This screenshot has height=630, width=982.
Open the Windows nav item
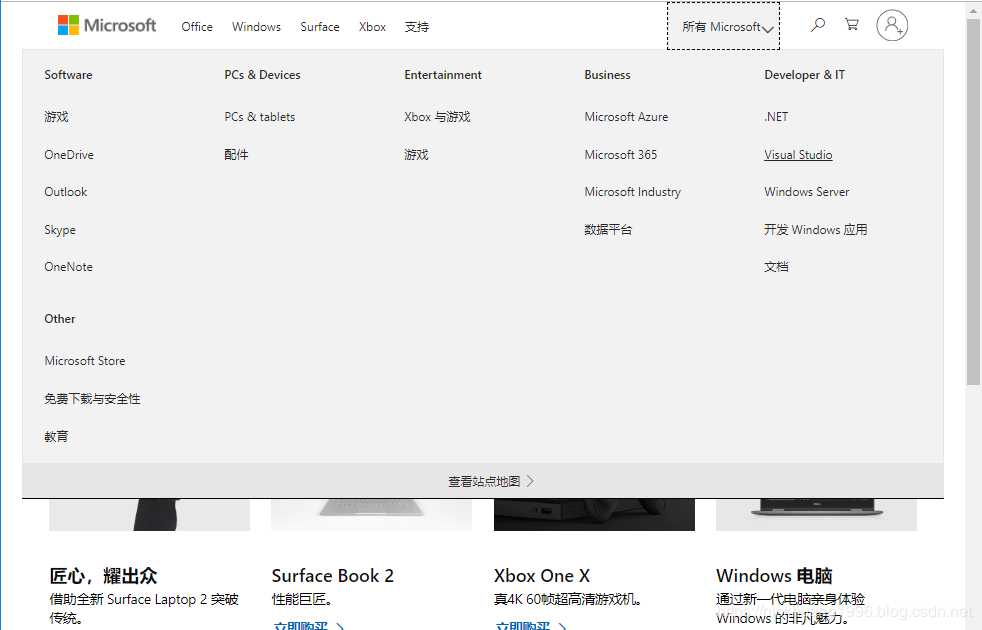click(x=256, y=27)
